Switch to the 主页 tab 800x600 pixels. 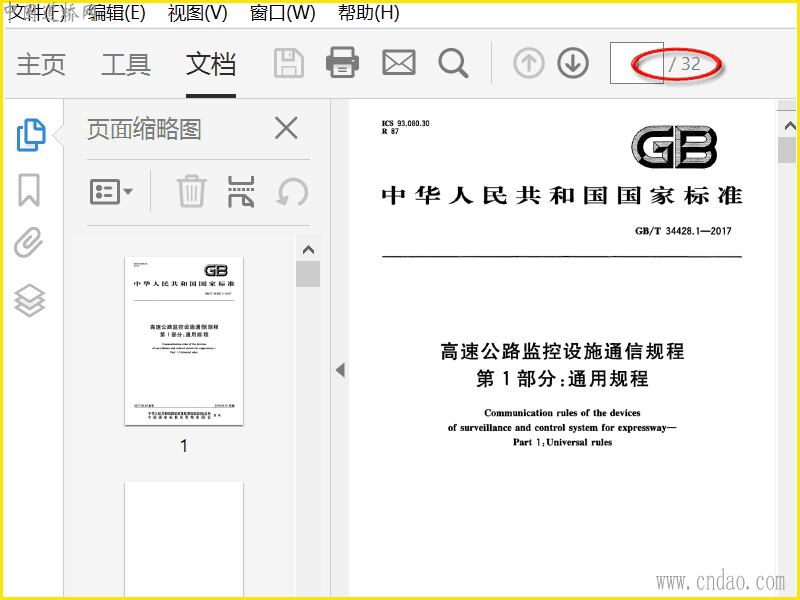pyautogui.click(x=41, y=65)
